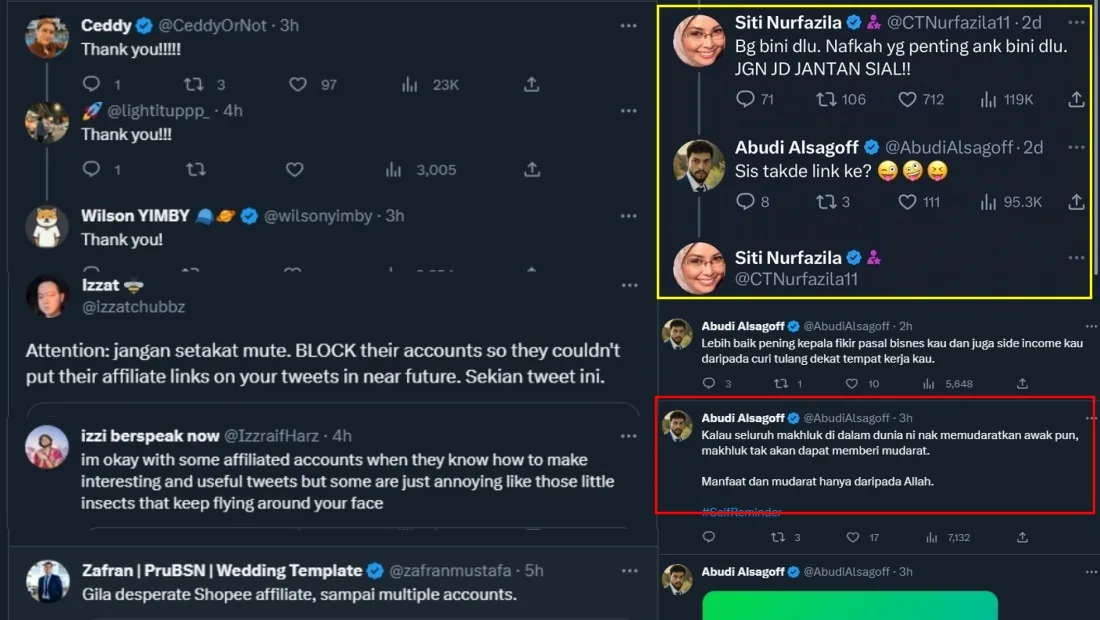Open more options on Zafran's tweet

(x=629, y=571)
